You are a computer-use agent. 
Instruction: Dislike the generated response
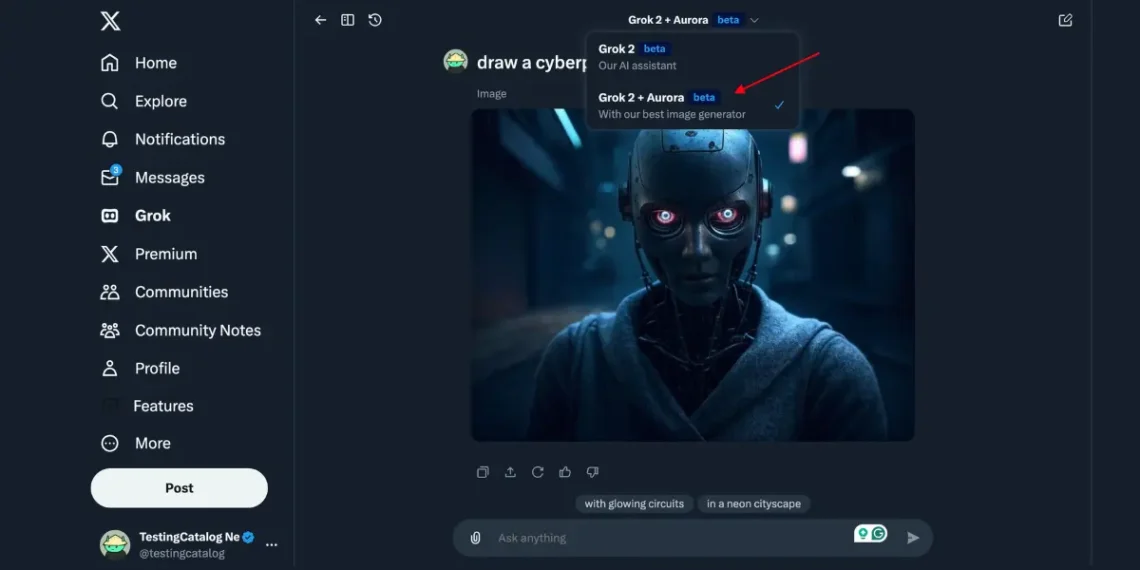pos(592,472)
